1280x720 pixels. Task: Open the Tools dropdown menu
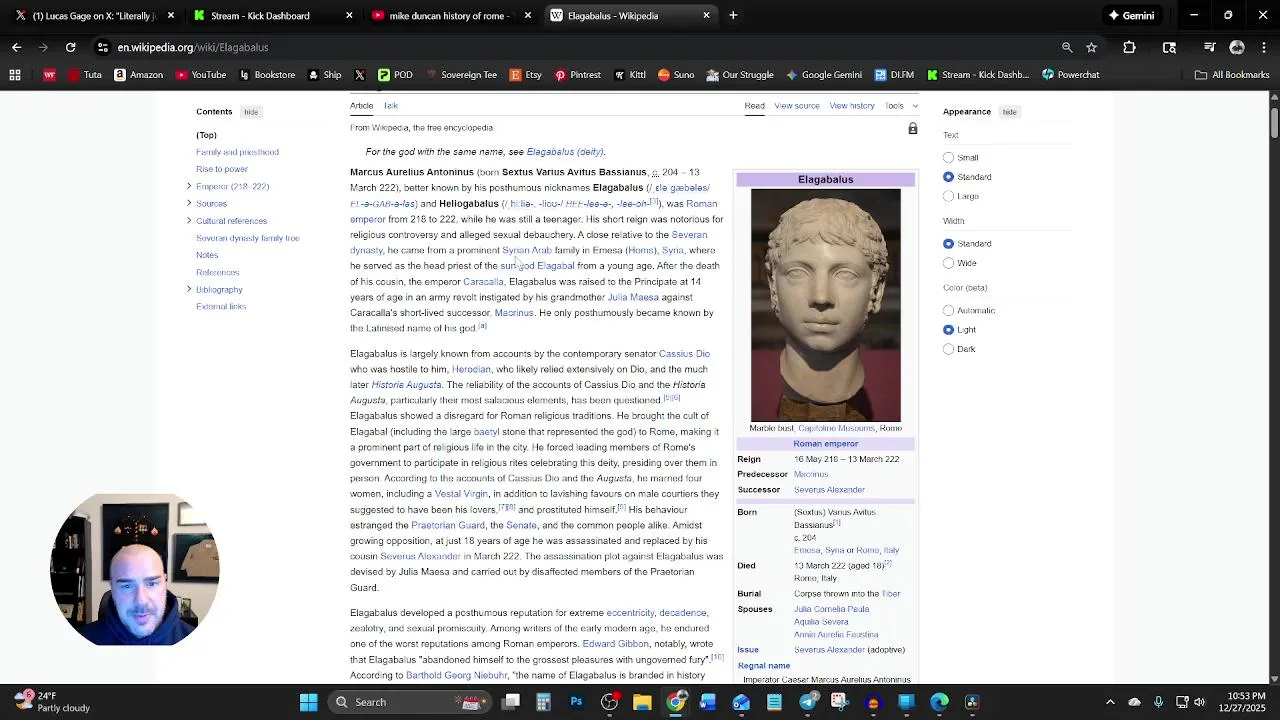[x=901, y=105]
